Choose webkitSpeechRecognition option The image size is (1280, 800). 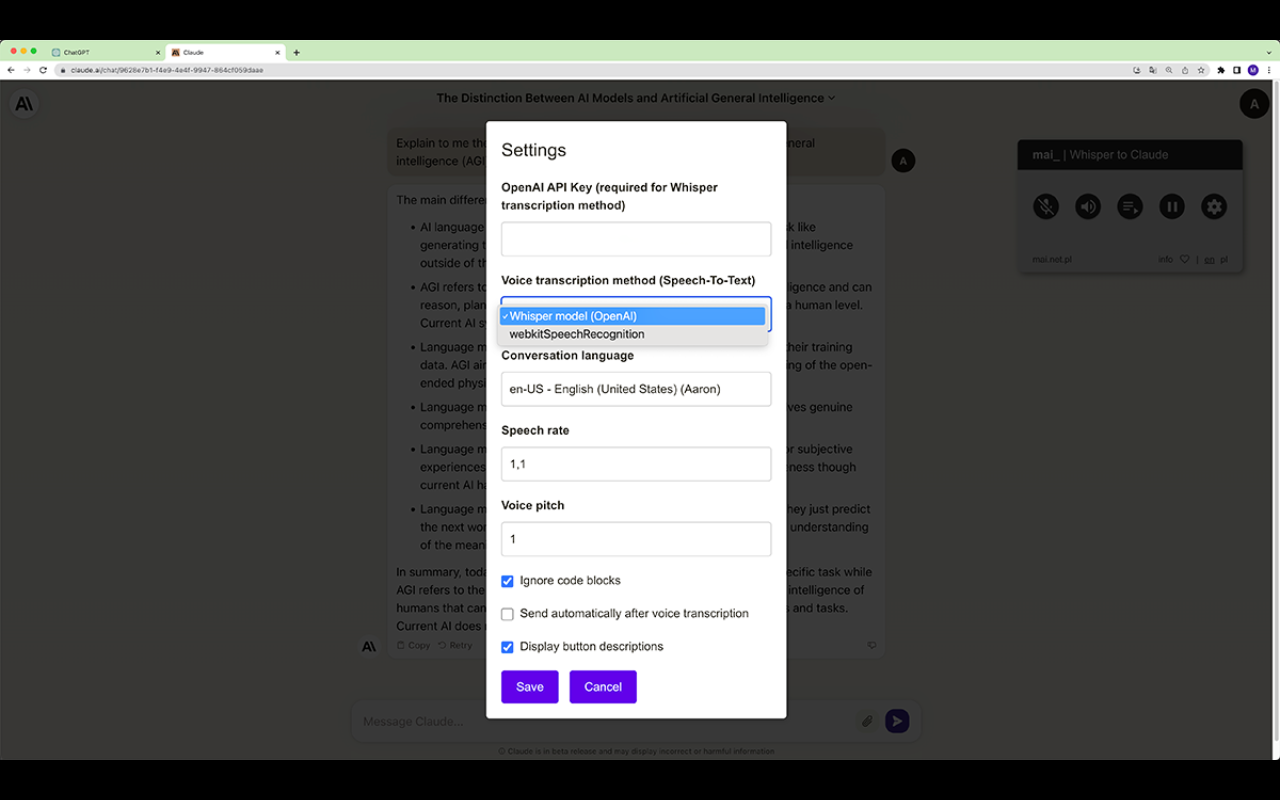pos(632,334)
